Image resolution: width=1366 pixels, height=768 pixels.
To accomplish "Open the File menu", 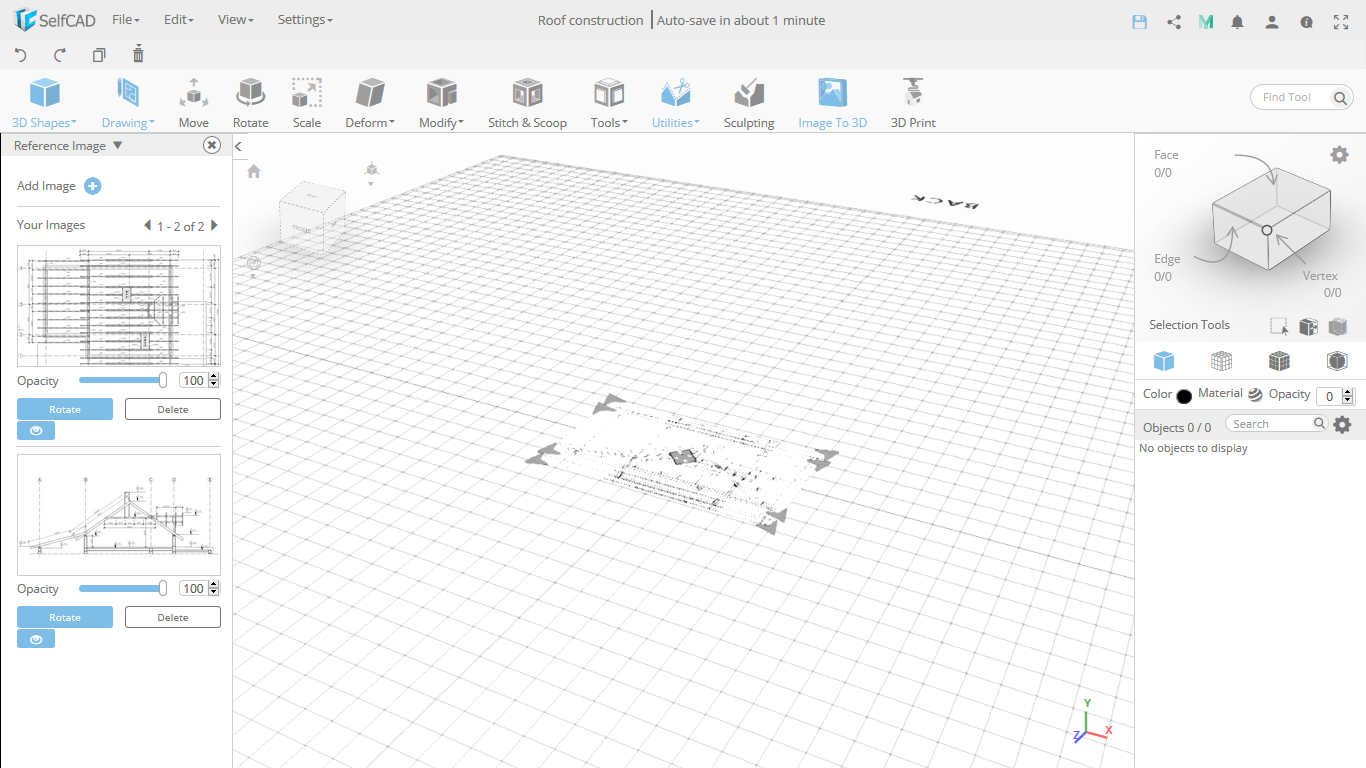I will [x=126, y=20].
